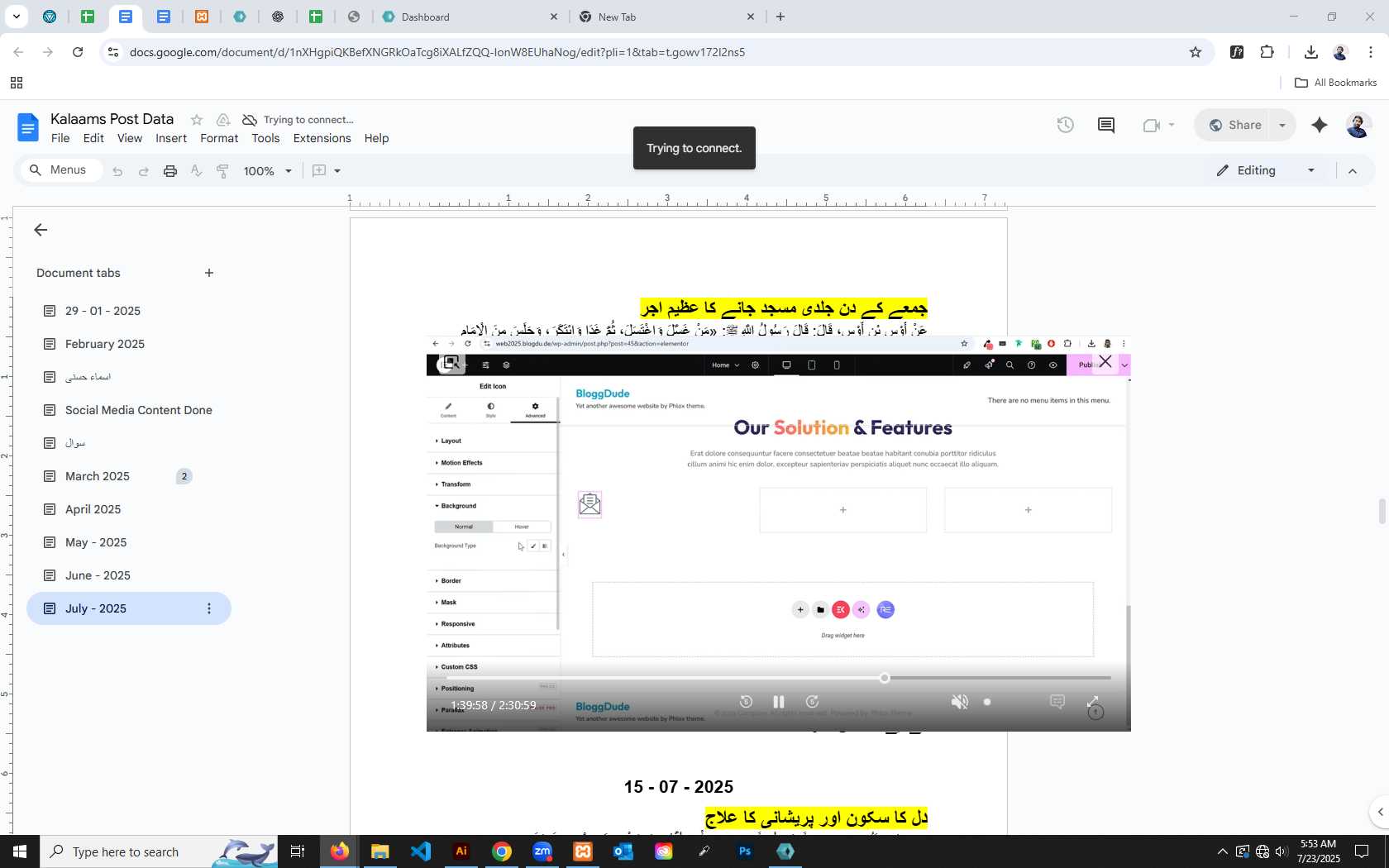
Task: Open the Google Docs home icon
Action: pyautogui.click(x=28, y=128)
